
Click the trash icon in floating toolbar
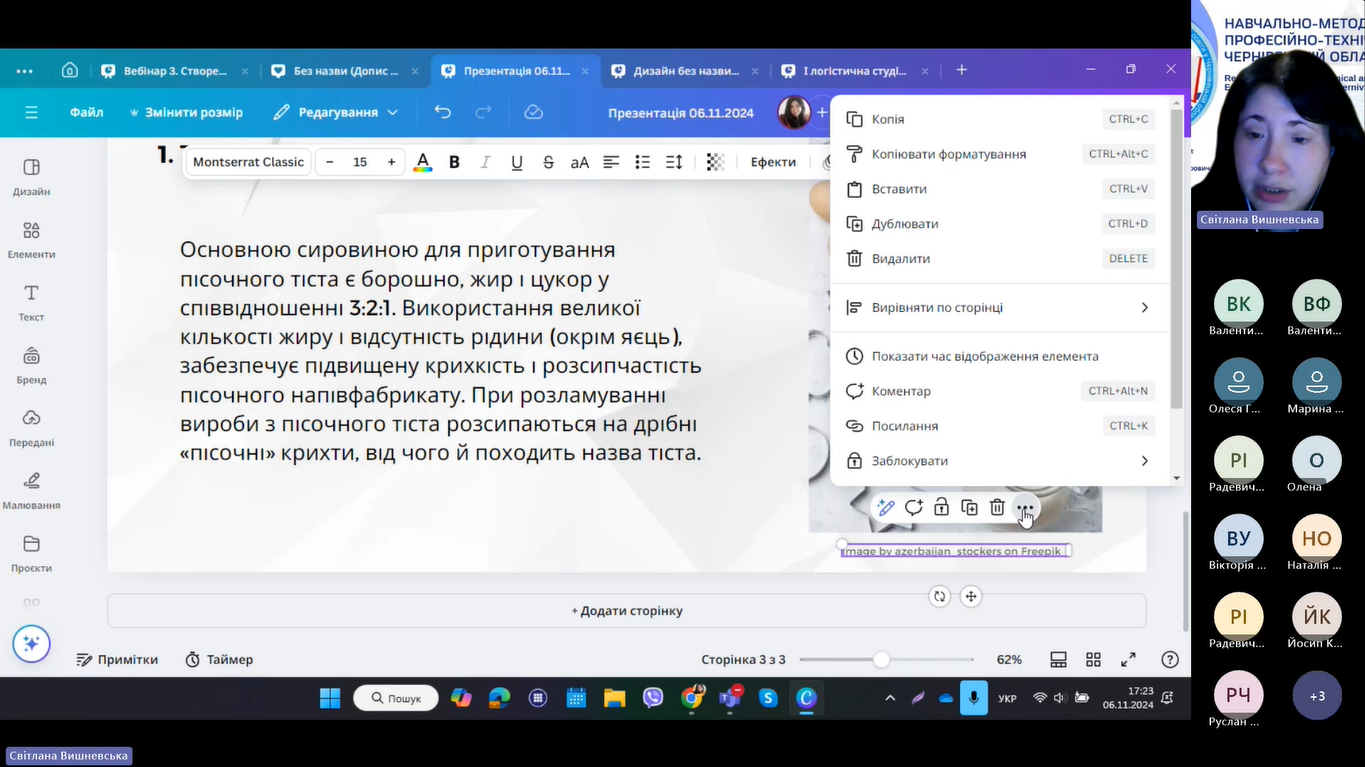tap(997, 508)
